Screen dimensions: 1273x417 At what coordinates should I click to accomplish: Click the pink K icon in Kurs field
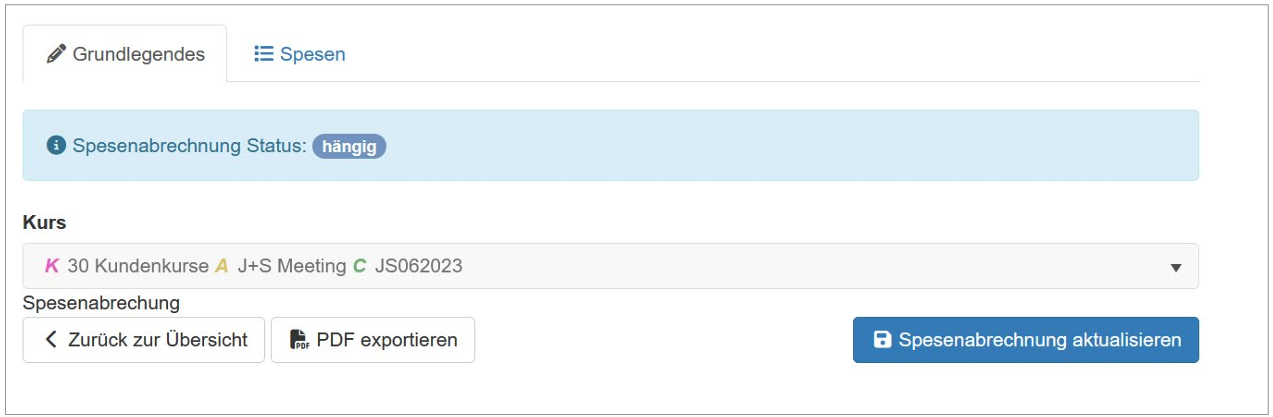click(x=52, y=266)
